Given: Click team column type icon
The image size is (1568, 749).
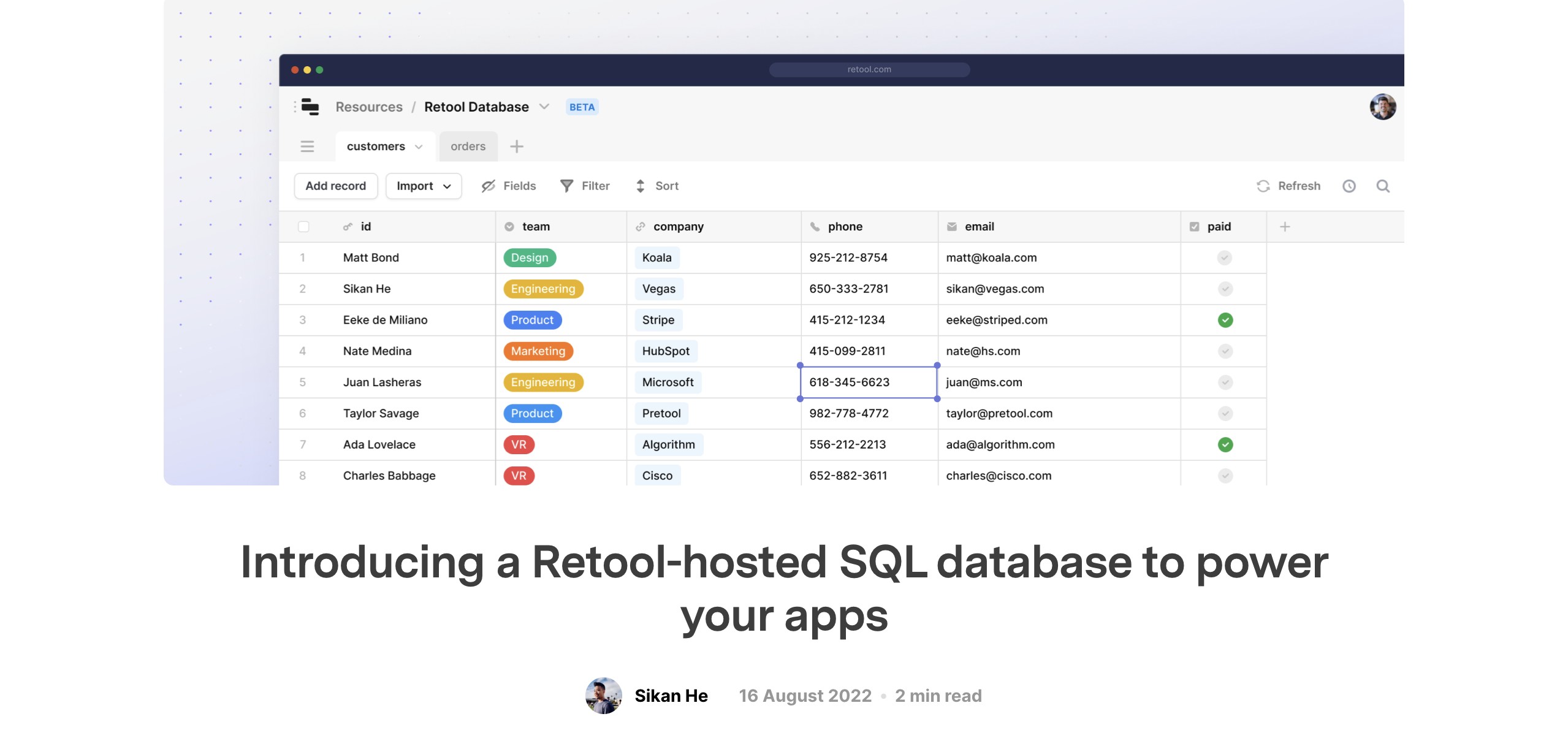Looking at the screenshot, I should [x=509, y=227].
